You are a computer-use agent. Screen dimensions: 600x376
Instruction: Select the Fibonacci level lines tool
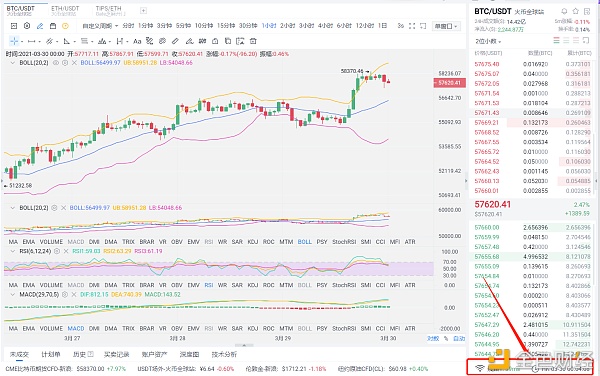[x=84, y=41]
